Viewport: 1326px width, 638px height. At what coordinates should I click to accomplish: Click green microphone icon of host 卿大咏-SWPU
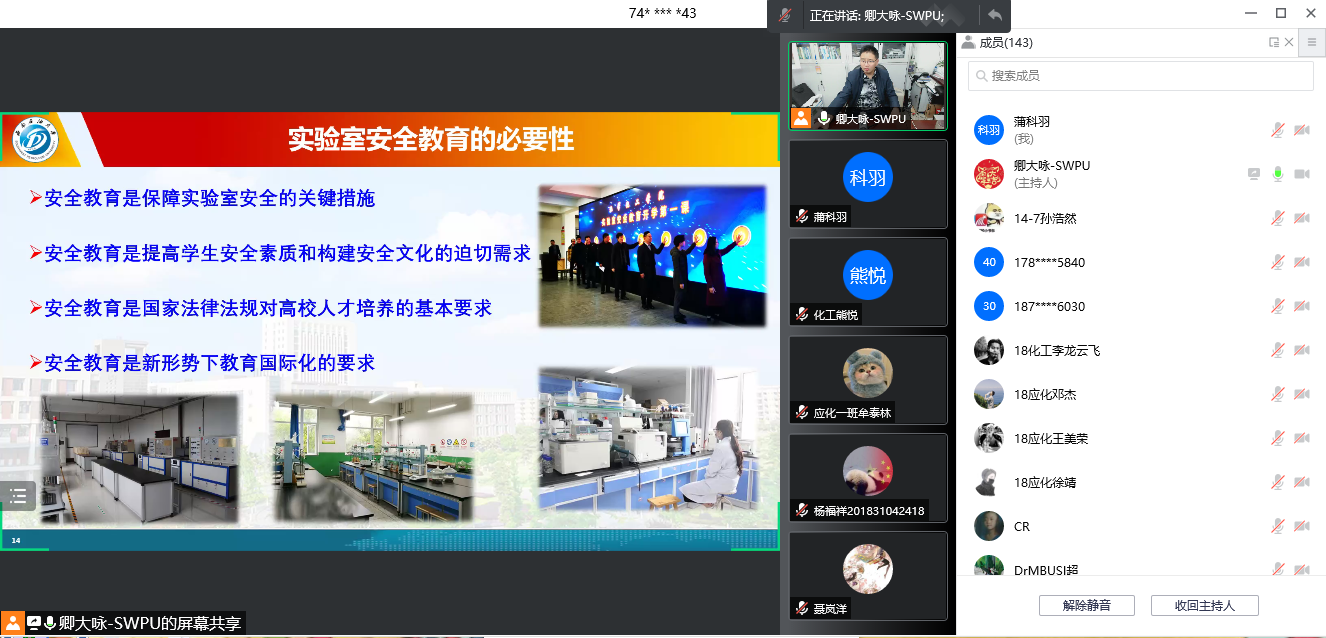point(1277,174)
